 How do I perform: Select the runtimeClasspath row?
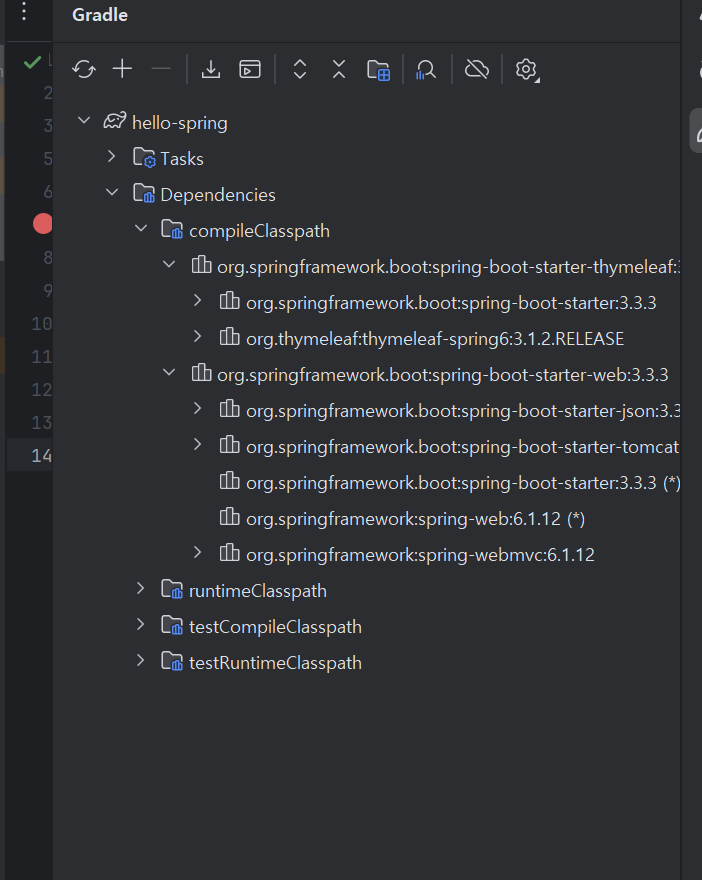pyautogui.click(x=367, y=590)
